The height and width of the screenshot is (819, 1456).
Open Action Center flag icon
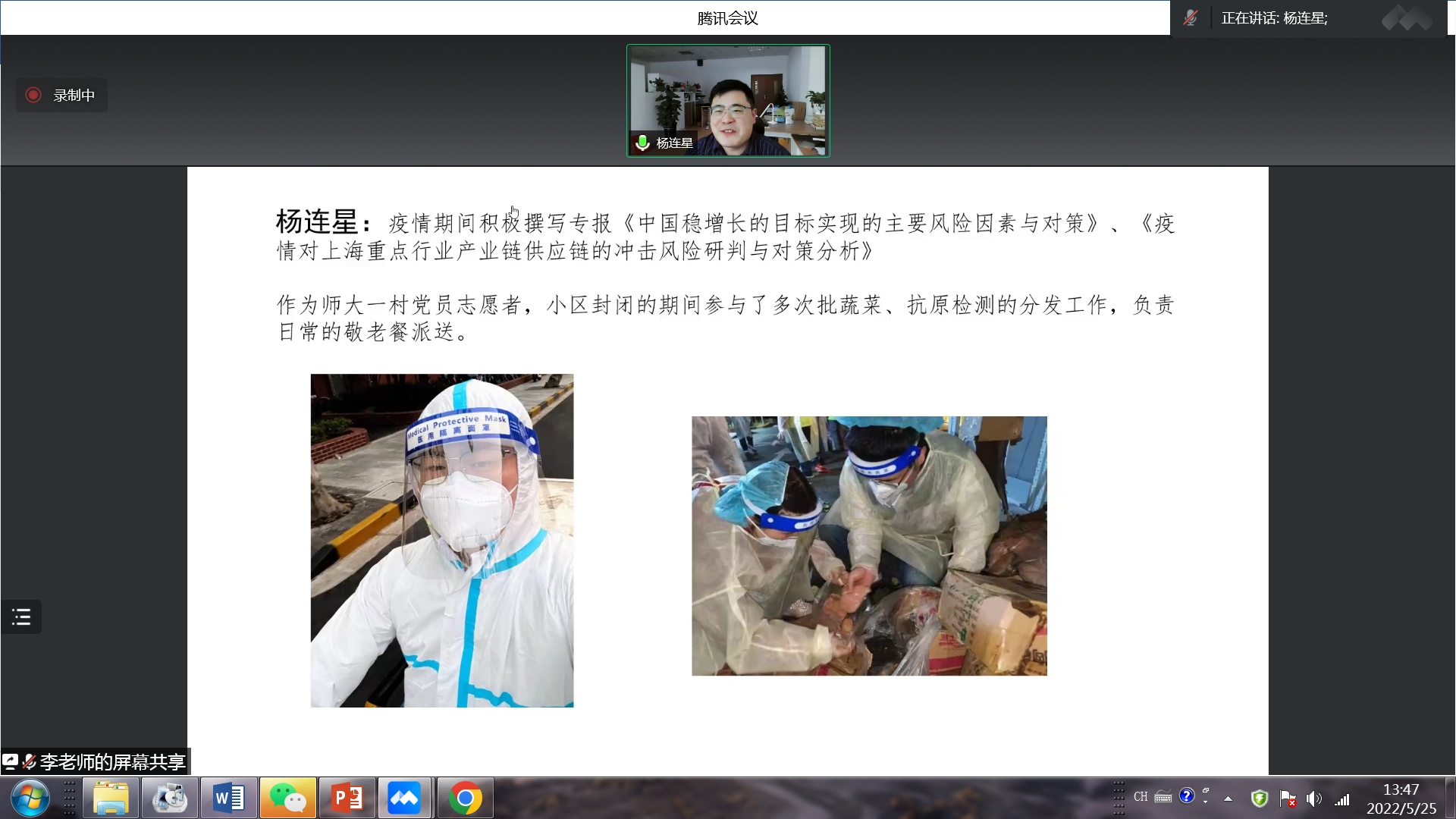coord(1288,799)
